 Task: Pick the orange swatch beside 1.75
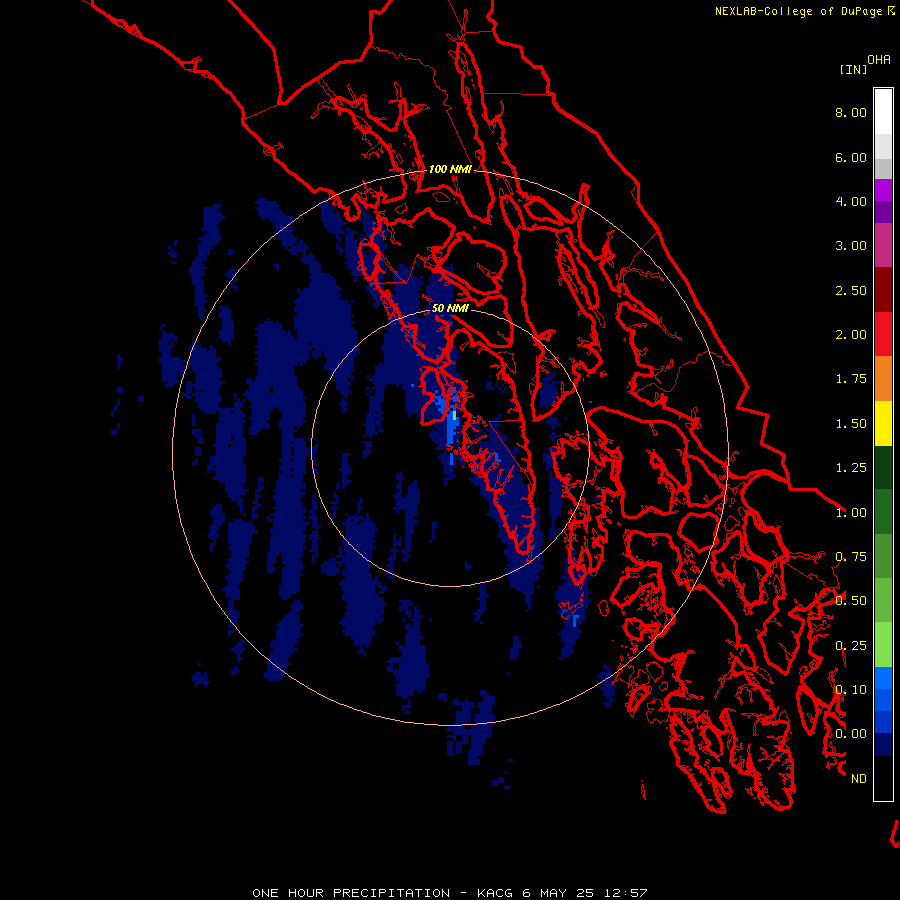(x=883, y=379)
